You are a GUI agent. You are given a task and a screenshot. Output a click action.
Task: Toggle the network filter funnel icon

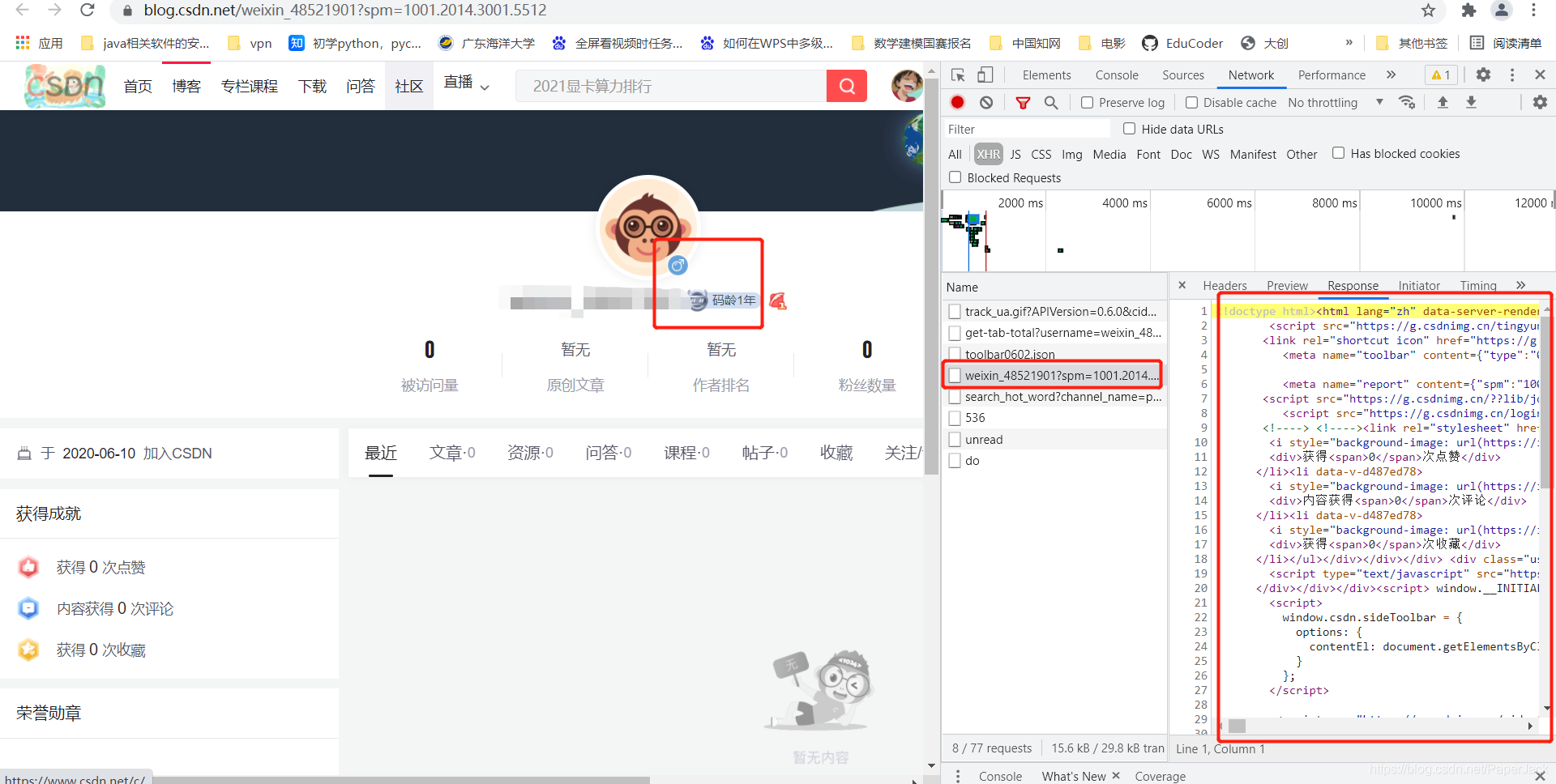coord(1023,102)
